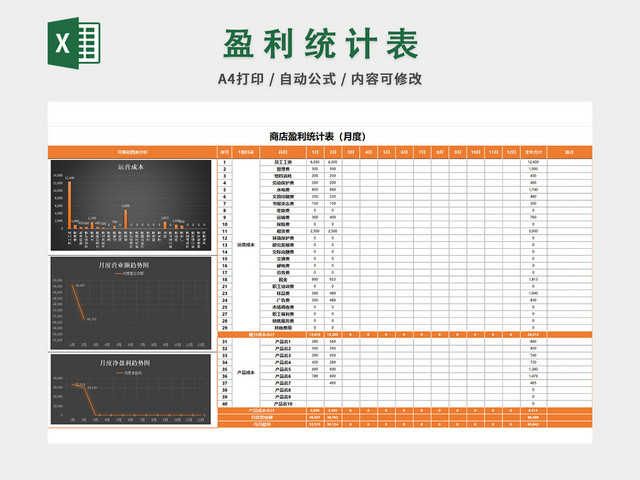Screen dimensions: 640x480
Task: Select the 5,000 yearly total for 租赁费
Action: (533, 231)
